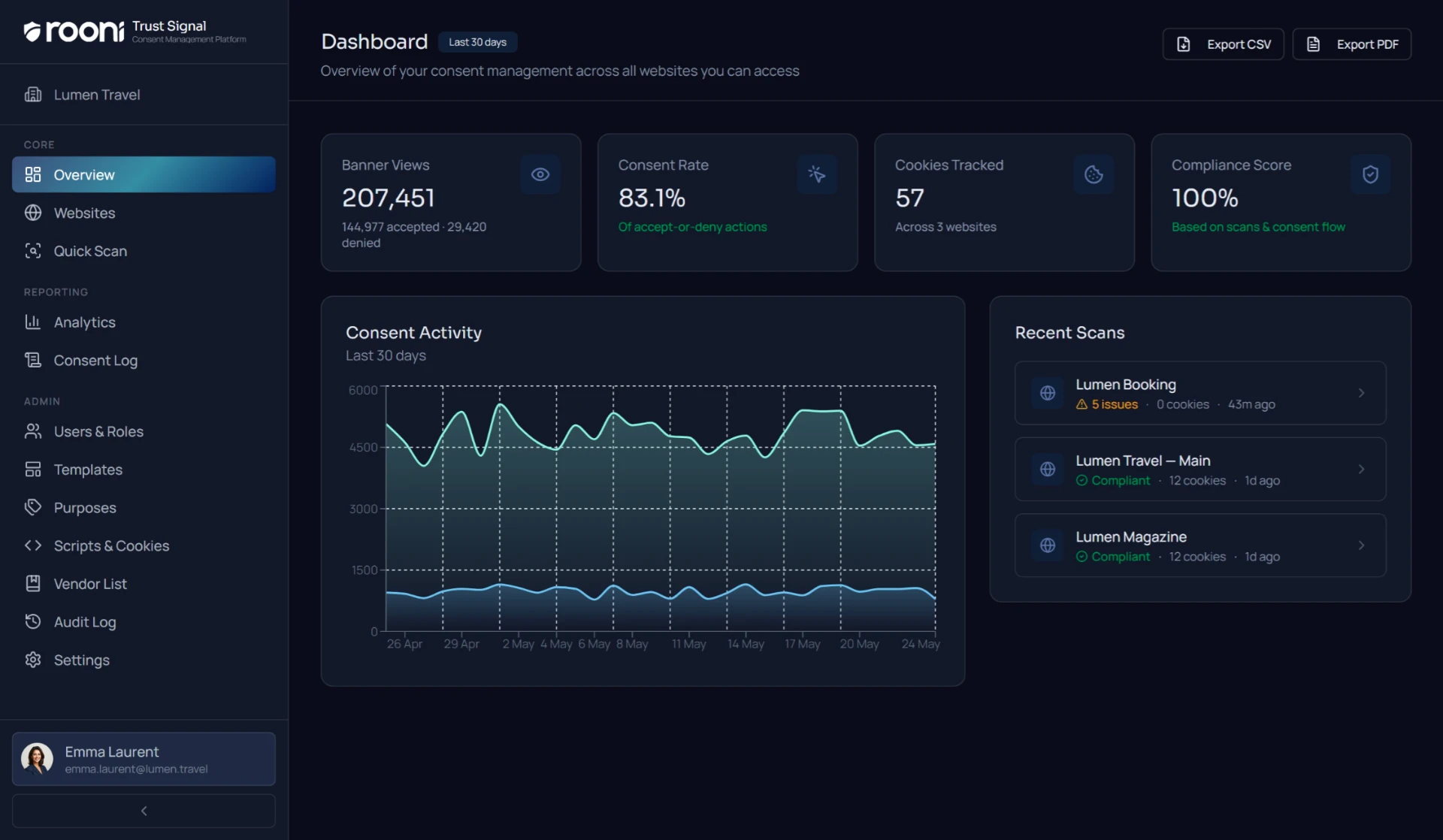Click the Users & Roles people icon
Viewport: 1443px width, 840px height.
click(x=33, y=431)
